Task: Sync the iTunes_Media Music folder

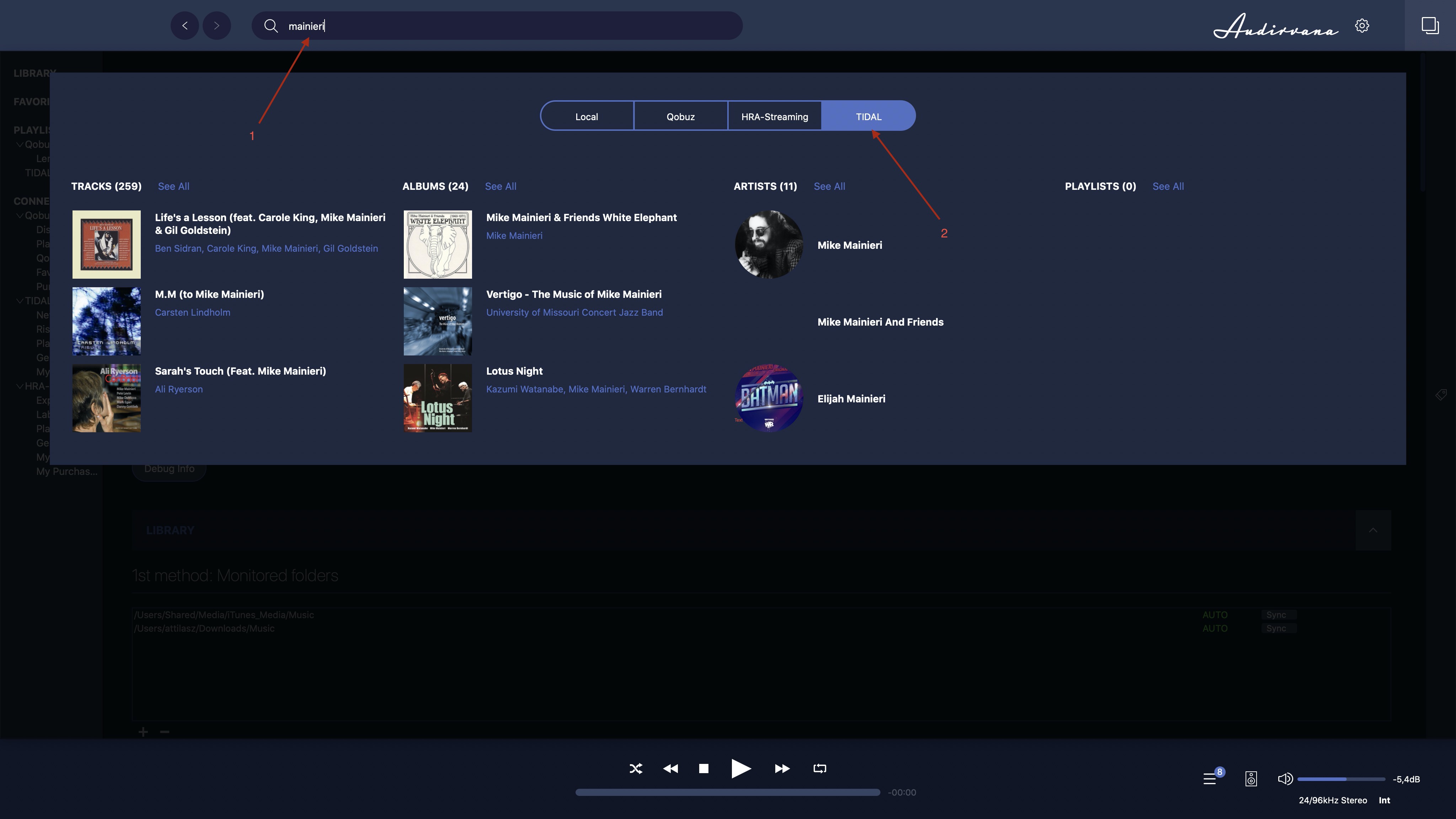Action: click(1278, 615)
